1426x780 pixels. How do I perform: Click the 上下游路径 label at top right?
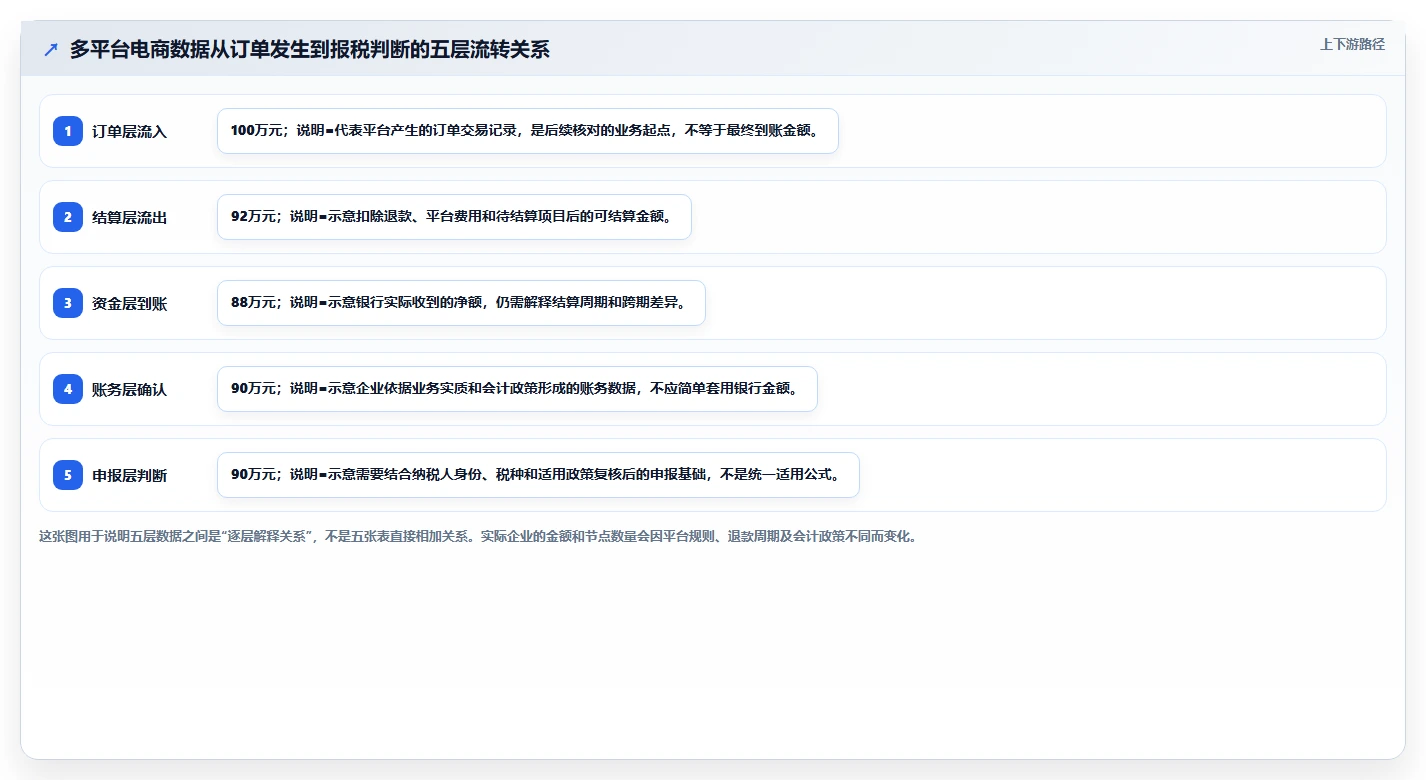click(x=1352, y=44)
